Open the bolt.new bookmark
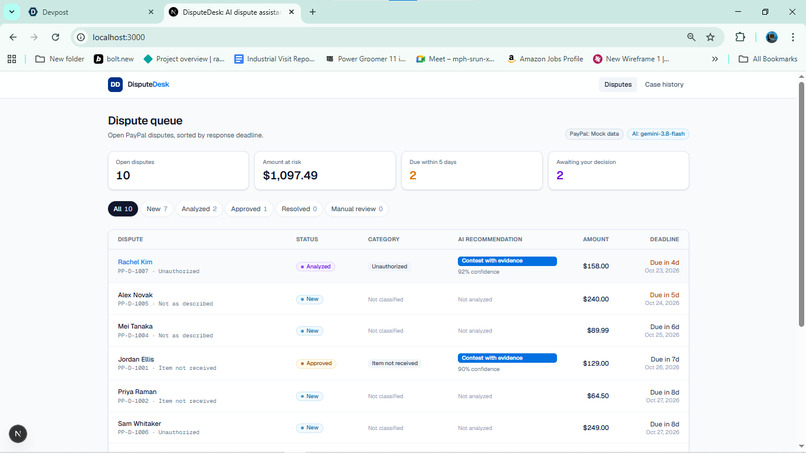The width and height of the screenshot is (806, 453). click(x=114, y=59)
